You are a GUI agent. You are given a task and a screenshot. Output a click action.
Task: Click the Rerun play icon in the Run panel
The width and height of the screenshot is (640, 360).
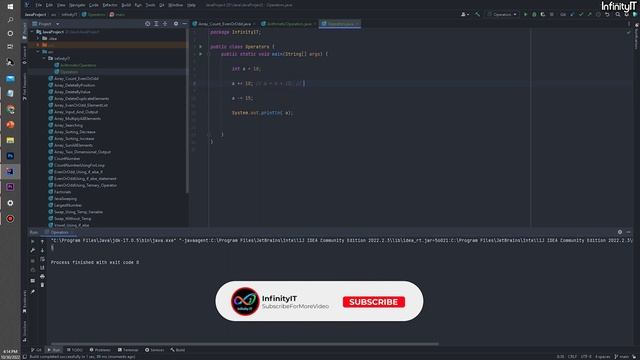(33, 242)
